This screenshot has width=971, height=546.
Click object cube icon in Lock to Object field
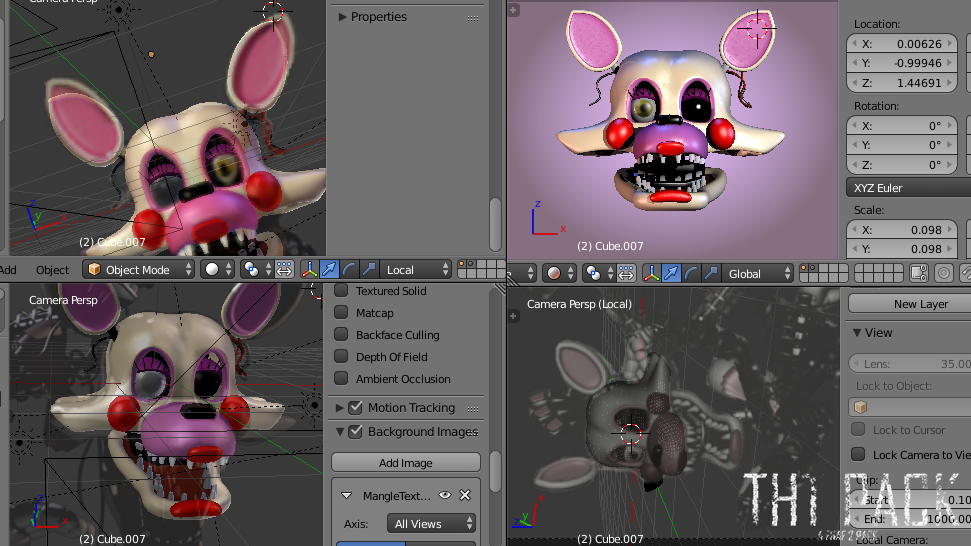click(x=860, y=407)
